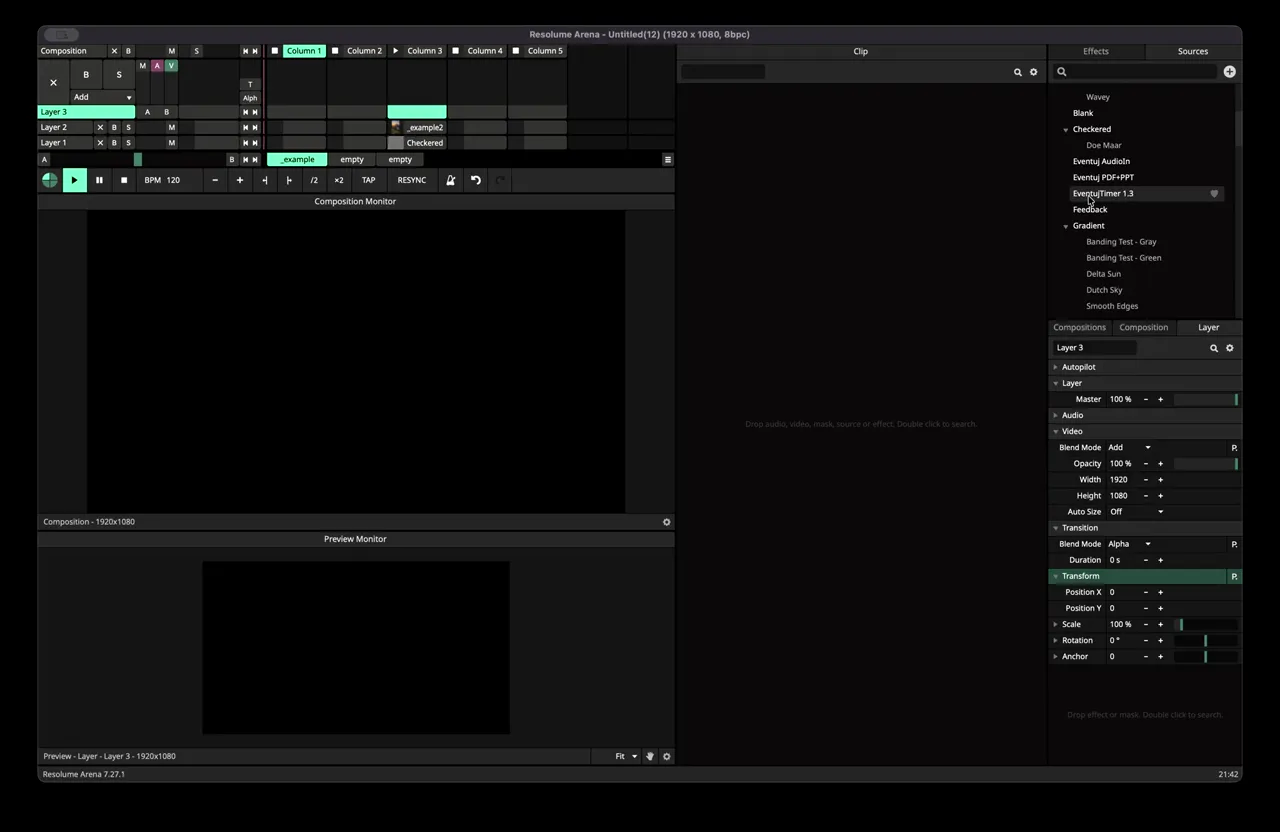Open Video Blend Mode Add dropdown
This screenshot has width=1280, height=832.
1130,448
